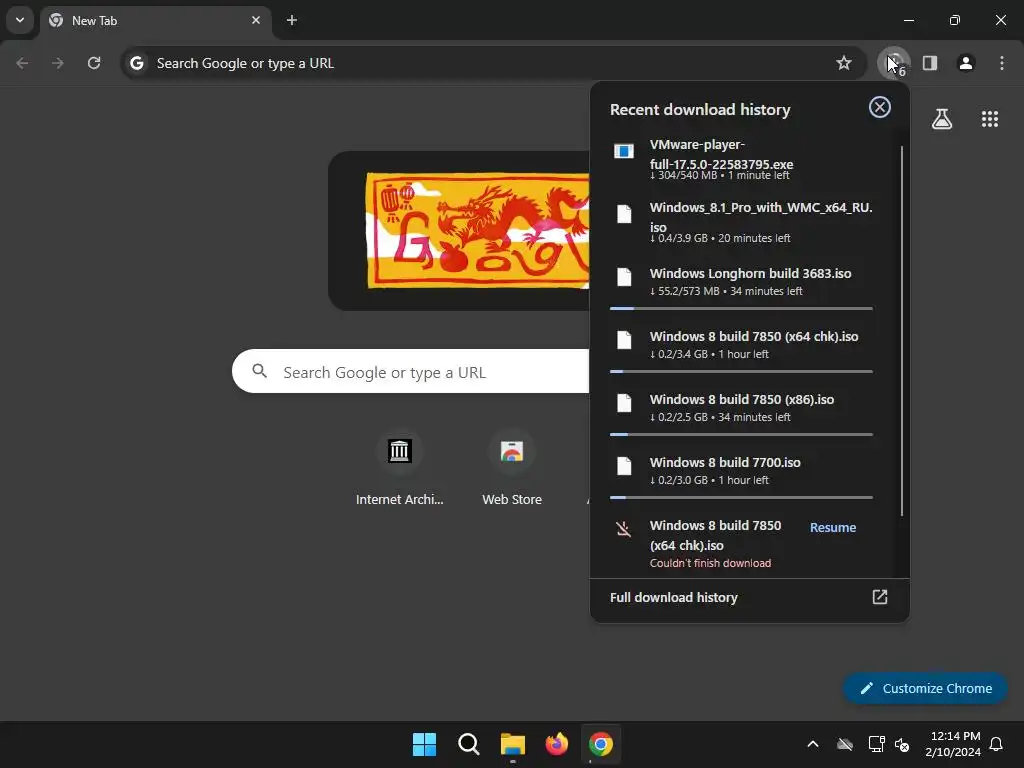Show hidden system tray icons
The width and height of the screenshot is (1024, 768).
pyautogui.click(x=813, y=744)
